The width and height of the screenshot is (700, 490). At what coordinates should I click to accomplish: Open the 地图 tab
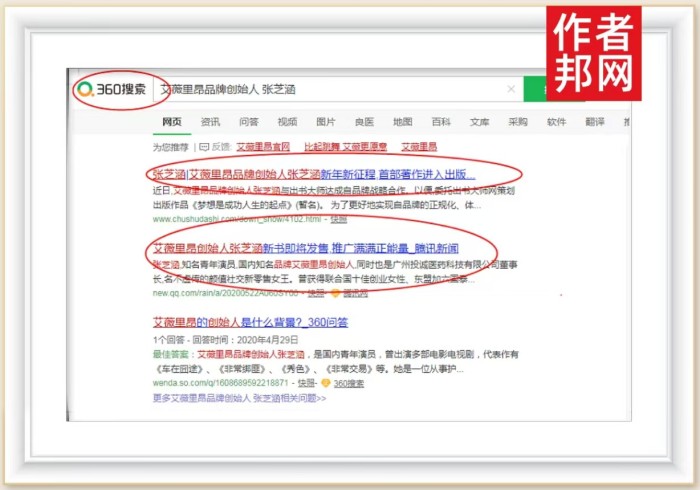[x=402, y=122]
